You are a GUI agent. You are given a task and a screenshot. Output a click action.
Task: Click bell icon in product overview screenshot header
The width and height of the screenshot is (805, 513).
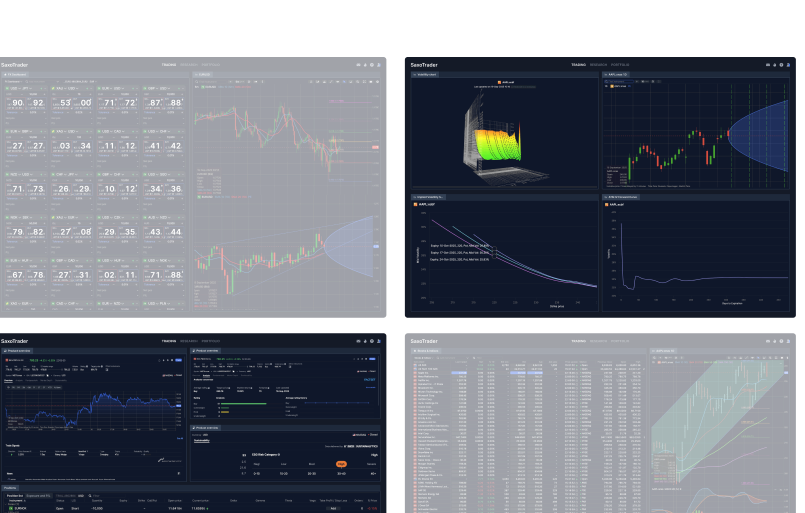click(366, 341)
